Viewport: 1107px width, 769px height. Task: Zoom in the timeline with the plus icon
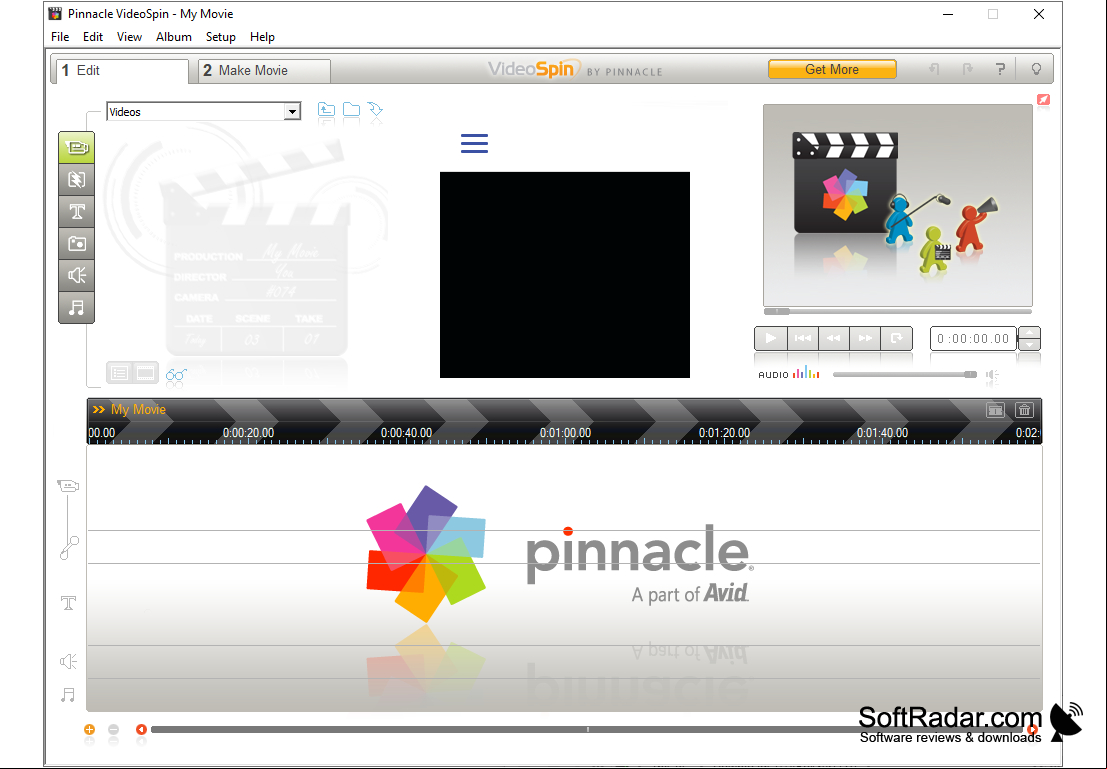(89, 729)
